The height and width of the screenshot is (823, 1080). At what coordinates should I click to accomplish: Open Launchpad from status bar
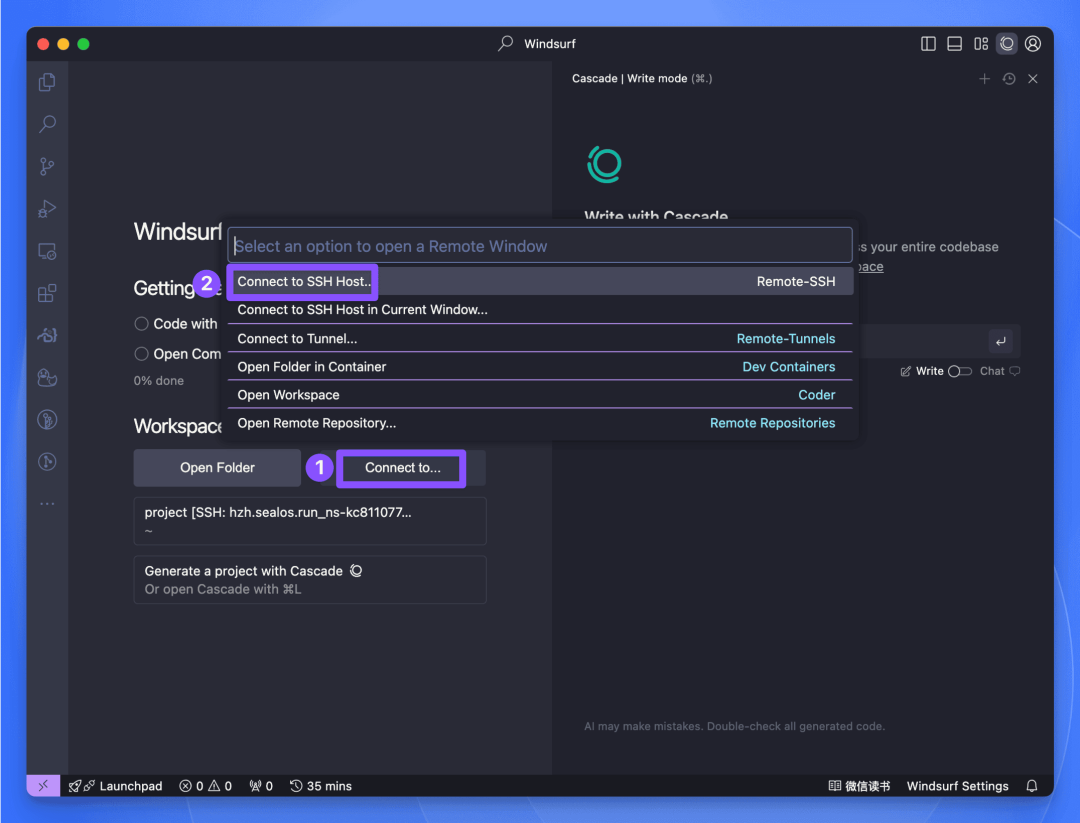(x=116, y=786)
